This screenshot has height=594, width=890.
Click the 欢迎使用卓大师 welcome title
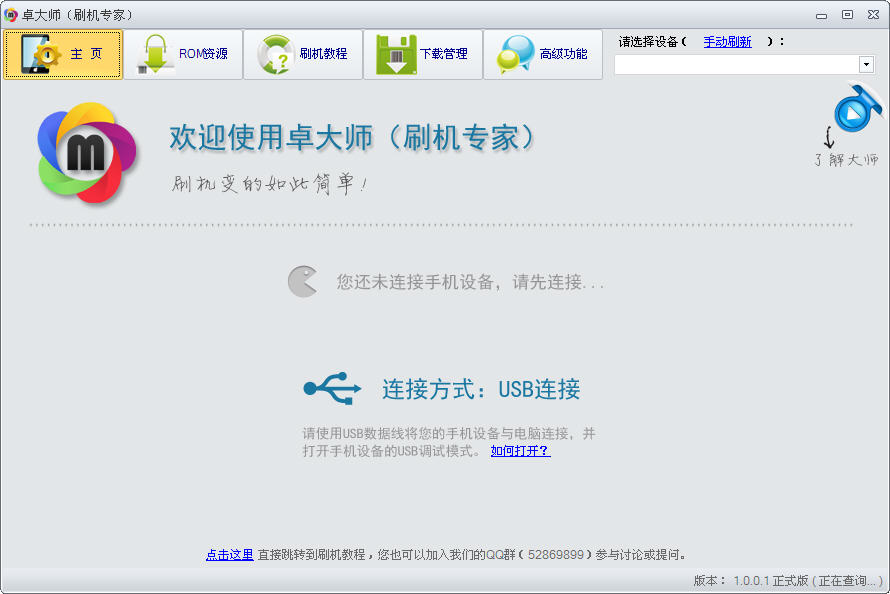[x=352, y=138]
